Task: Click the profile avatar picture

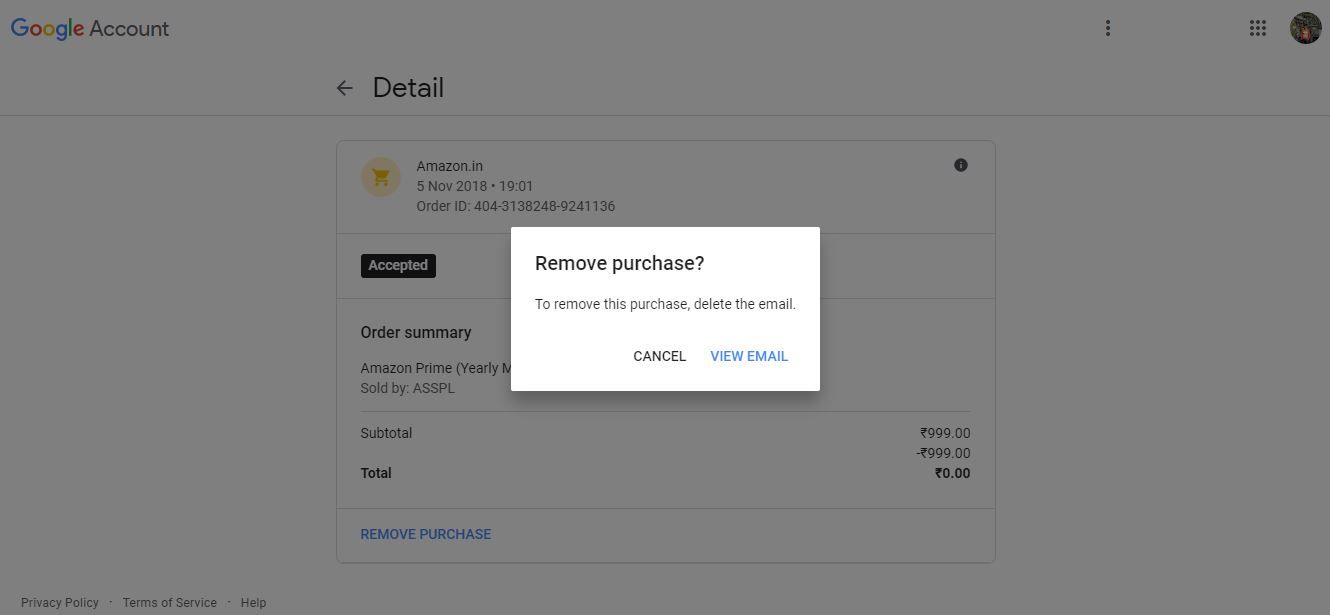Action: point(1305,28)
